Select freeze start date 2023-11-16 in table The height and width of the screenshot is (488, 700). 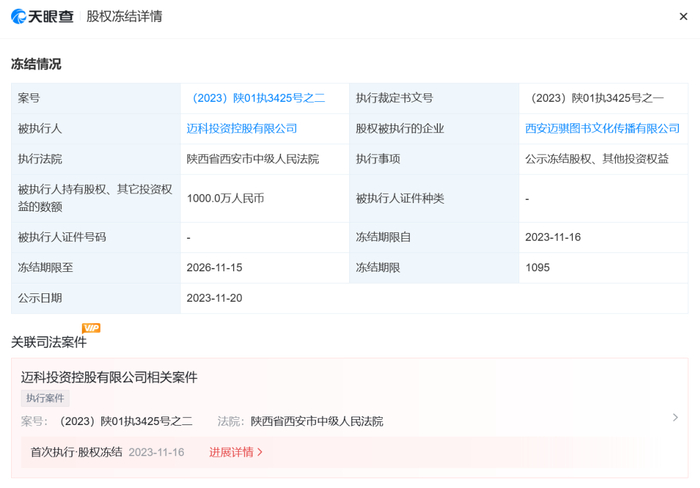coord(553,237)
